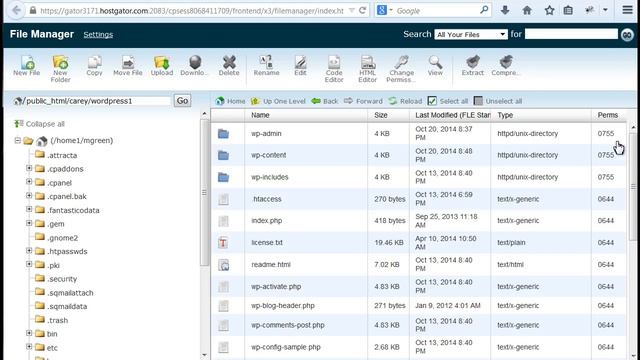Click the path input field

pos(97,101)
